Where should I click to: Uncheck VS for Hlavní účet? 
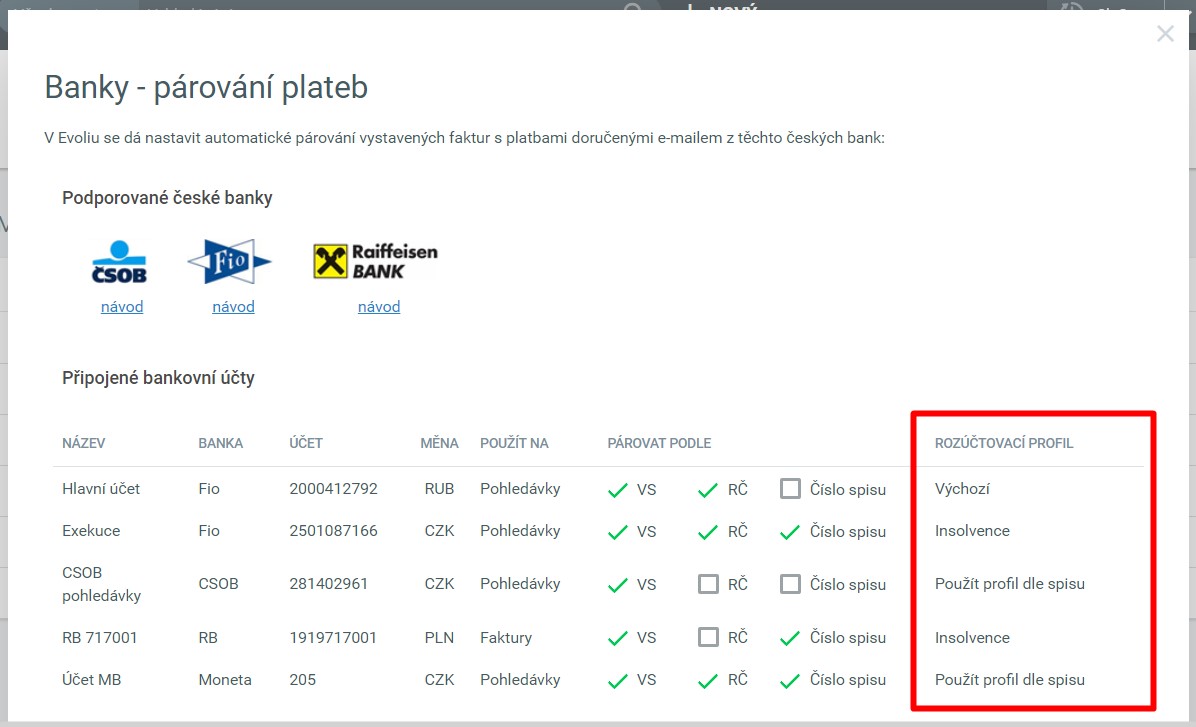point(619,490)
